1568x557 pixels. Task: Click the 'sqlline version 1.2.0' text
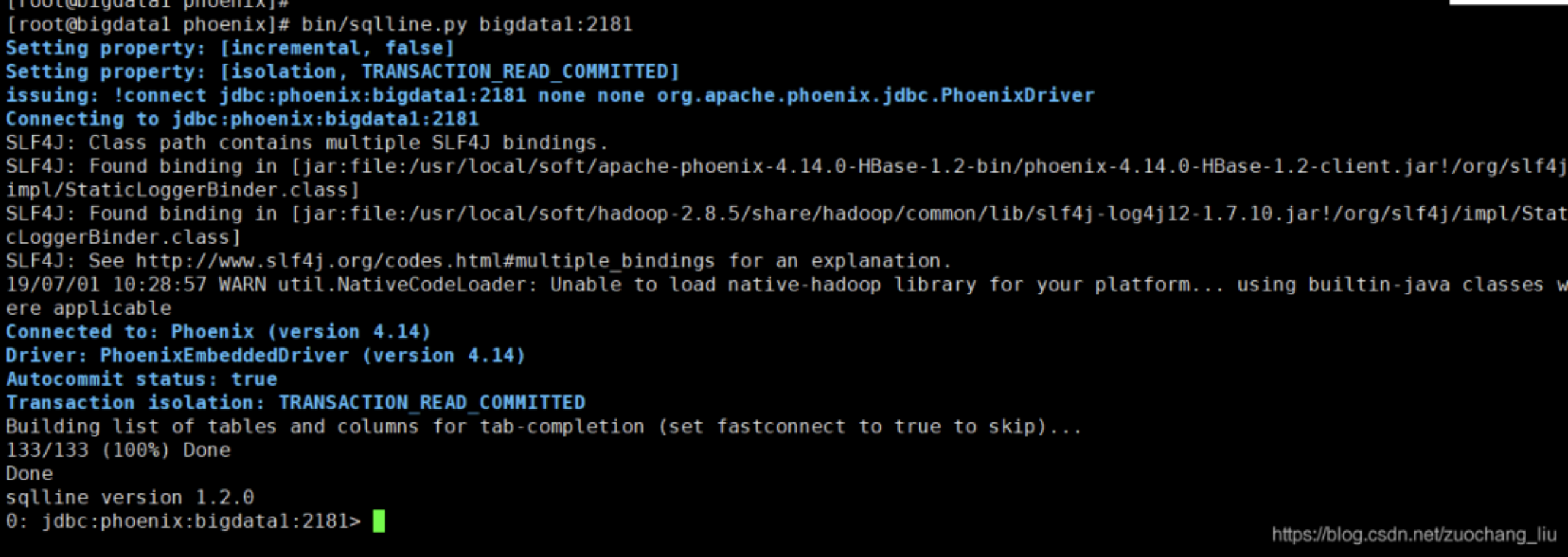tap(130, 498)
